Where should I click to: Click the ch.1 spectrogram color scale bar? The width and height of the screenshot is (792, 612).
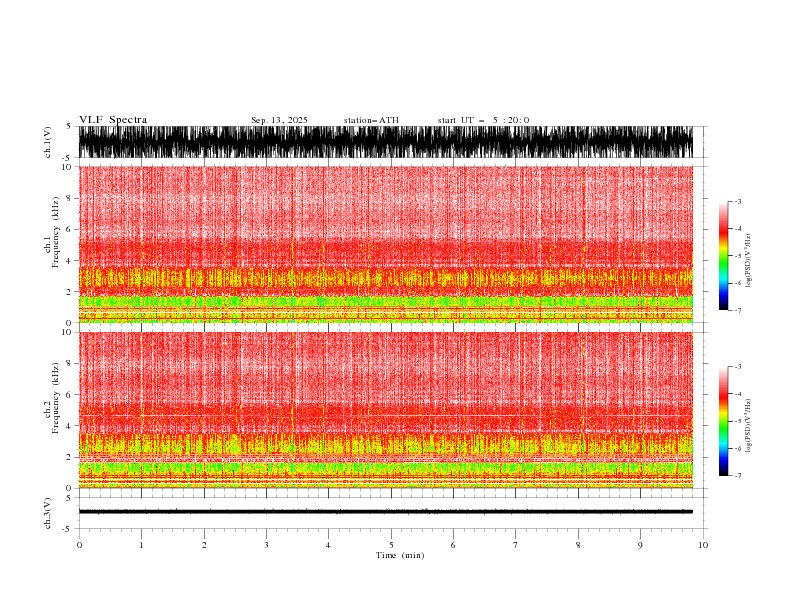tap(723, 256)
